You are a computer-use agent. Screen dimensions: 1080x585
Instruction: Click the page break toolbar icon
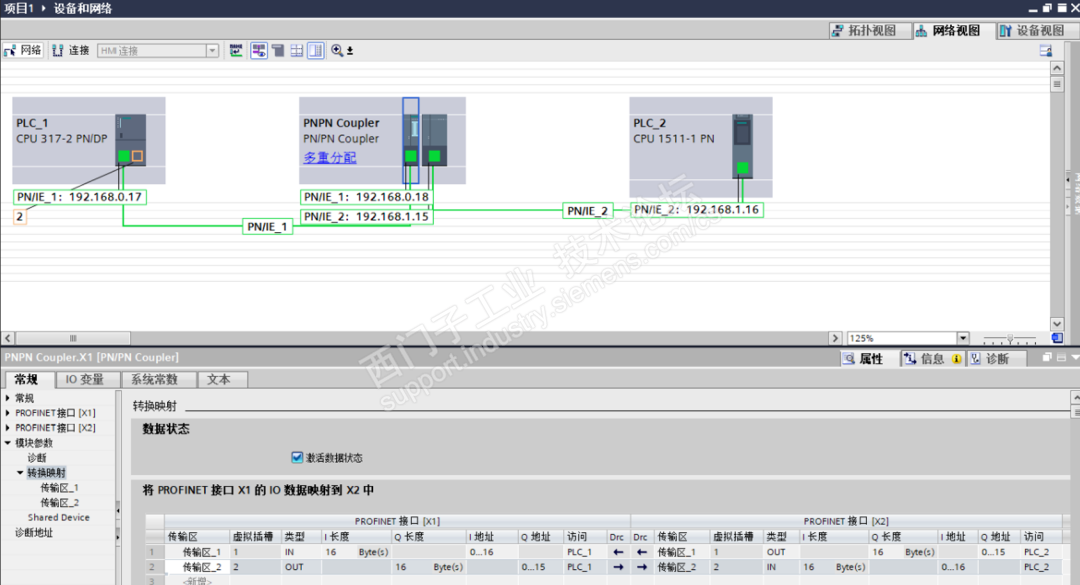coord(278,50)
